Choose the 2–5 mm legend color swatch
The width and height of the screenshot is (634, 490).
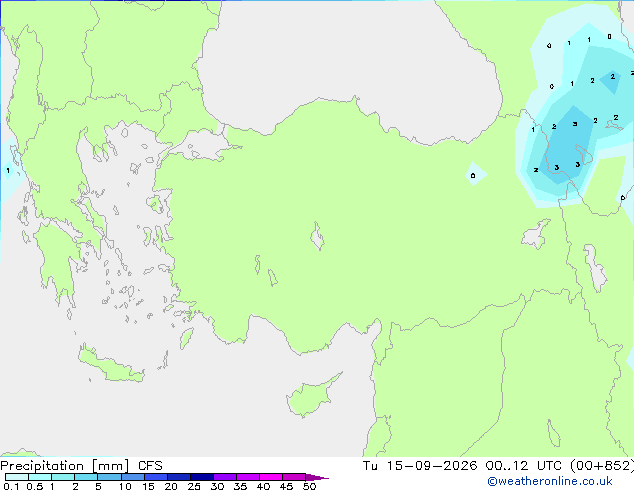tap(86, 477)
